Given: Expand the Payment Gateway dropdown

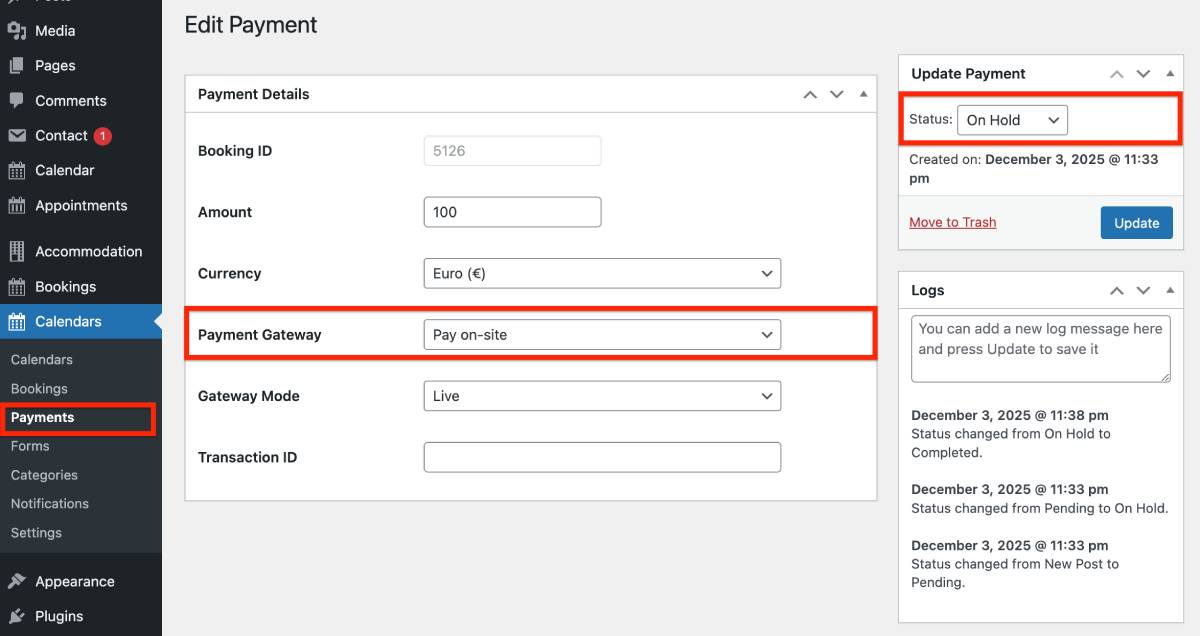Looking at the screenshot, I should 602,335.
